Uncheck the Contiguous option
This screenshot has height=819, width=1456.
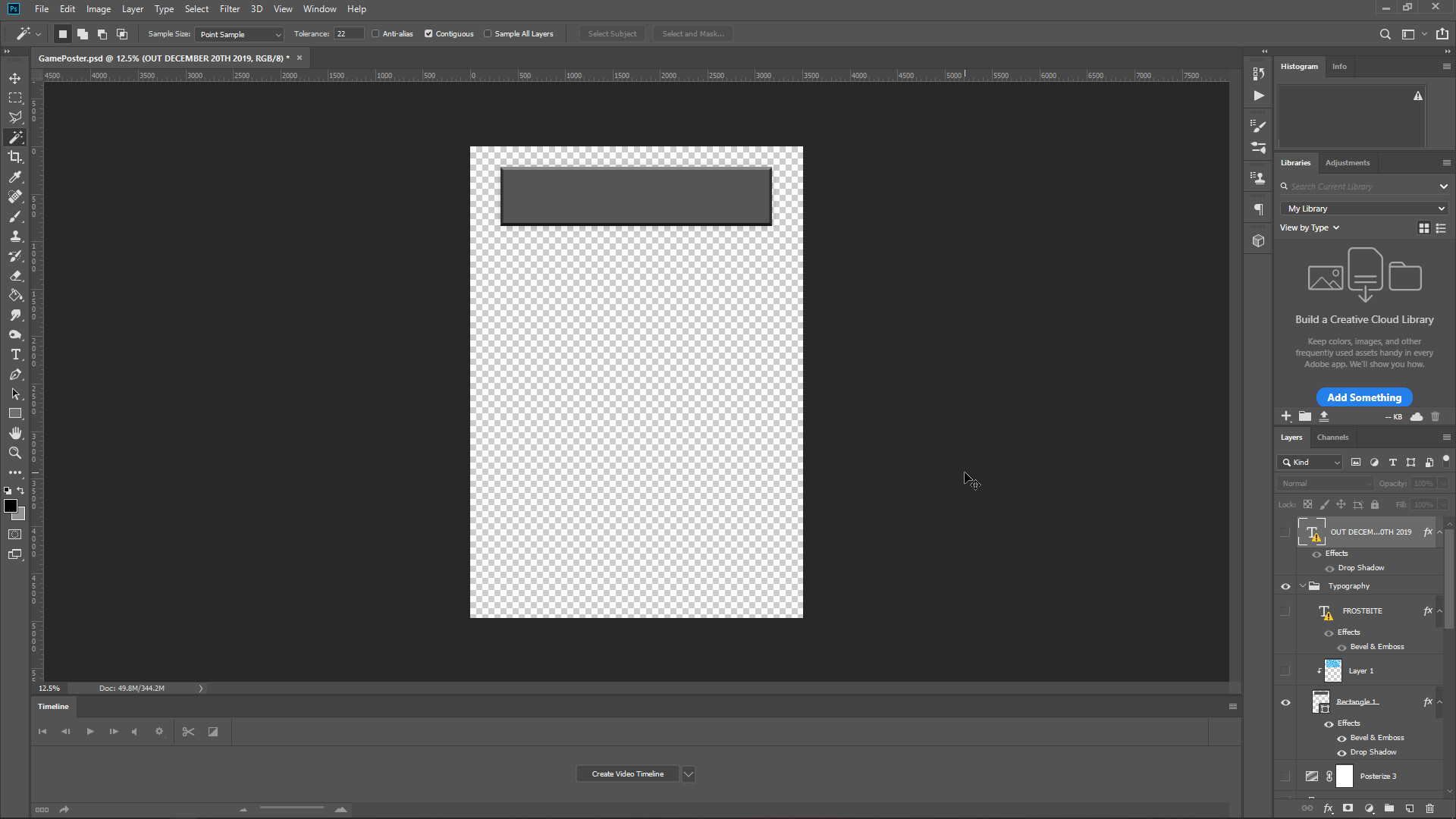[428, 34]
